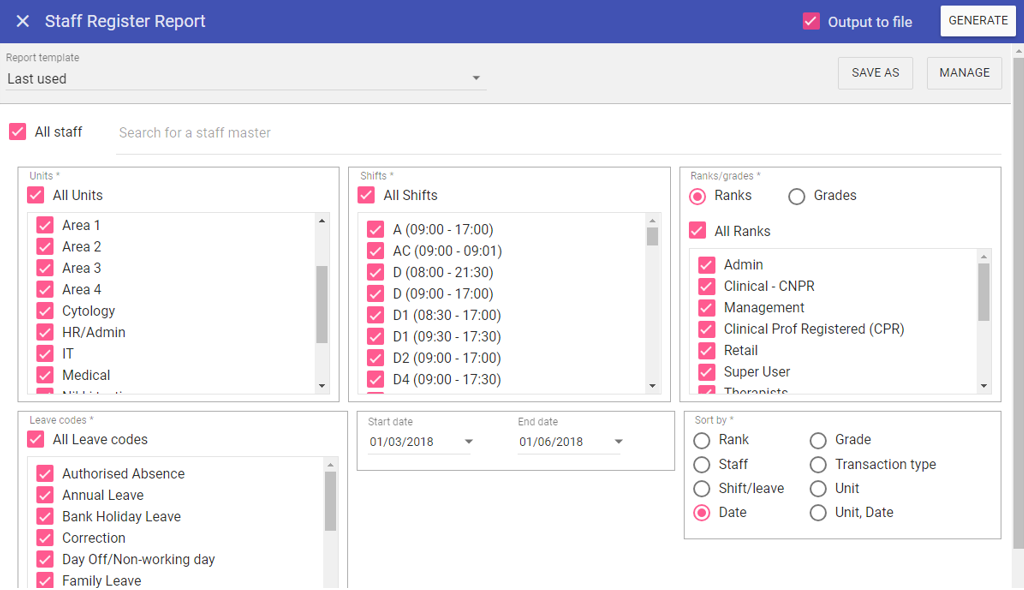Click the GENERATE button
The height and width of the screenshot is (590, 1024).
tap(977, 21)
